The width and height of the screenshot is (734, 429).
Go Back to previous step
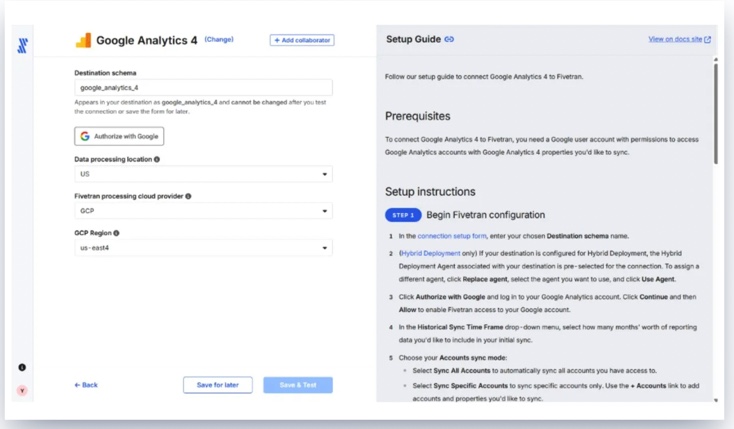(x=86, y=385)
